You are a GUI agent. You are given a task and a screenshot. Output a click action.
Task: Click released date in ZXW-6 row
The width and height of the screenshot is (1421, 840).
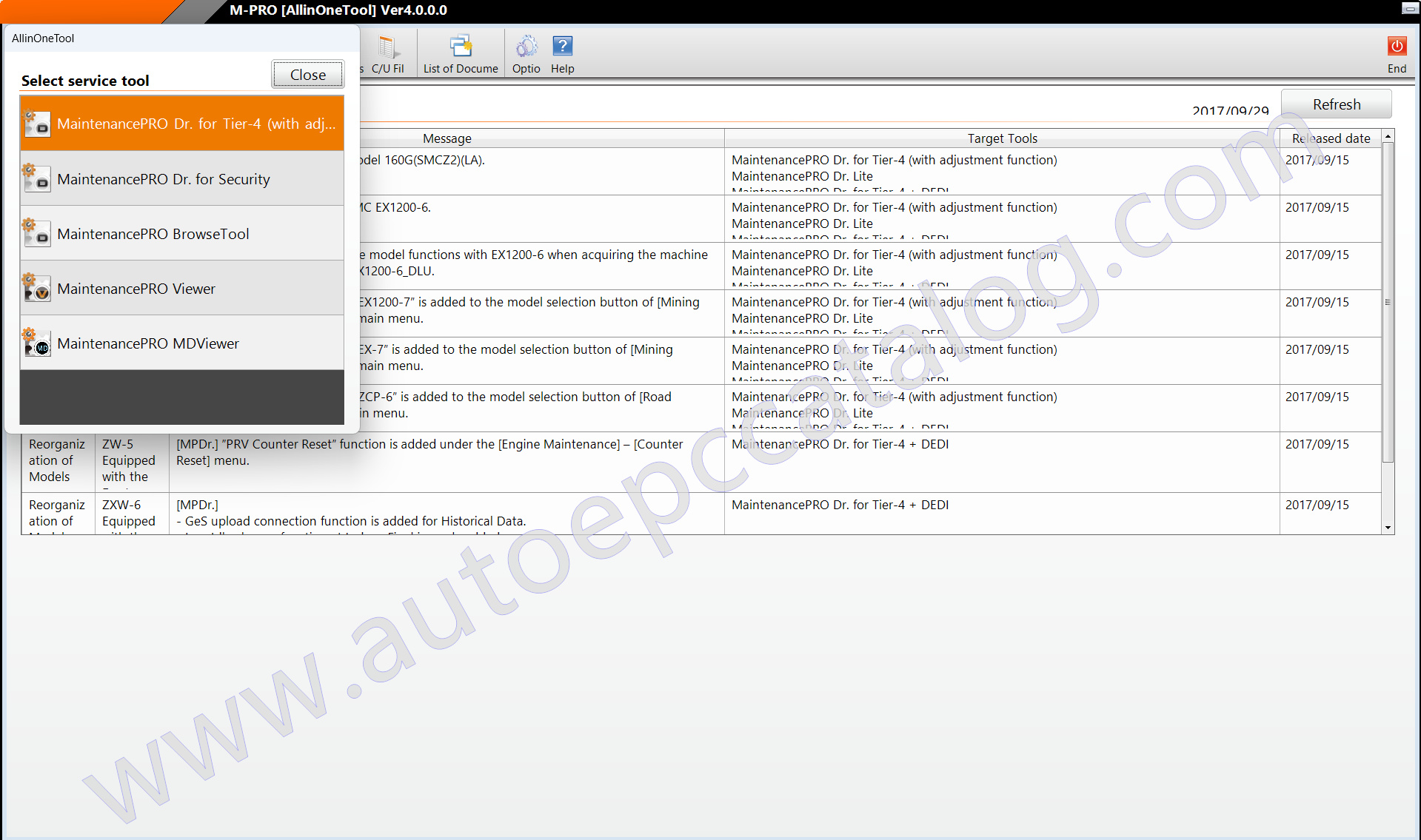tap(1331, 514)
